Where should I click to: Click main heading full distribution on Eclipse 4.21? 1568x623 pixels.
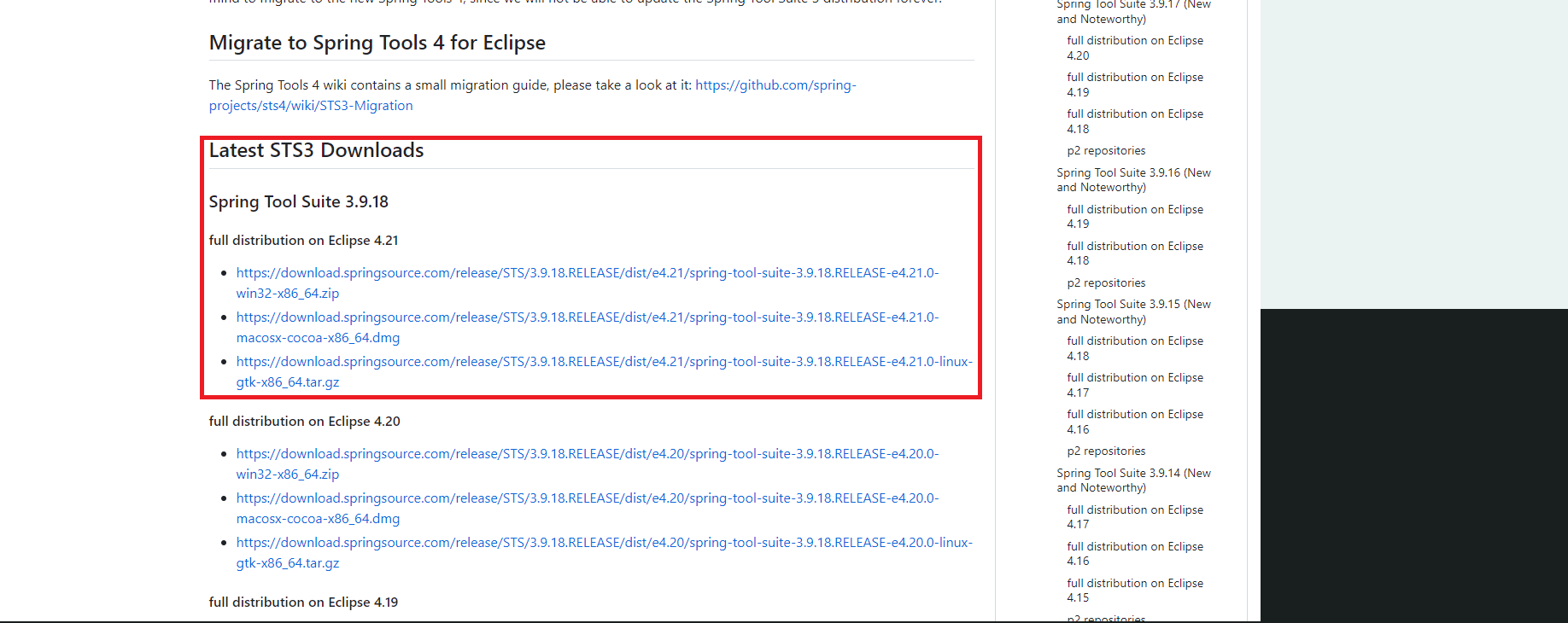click(303, 241)
